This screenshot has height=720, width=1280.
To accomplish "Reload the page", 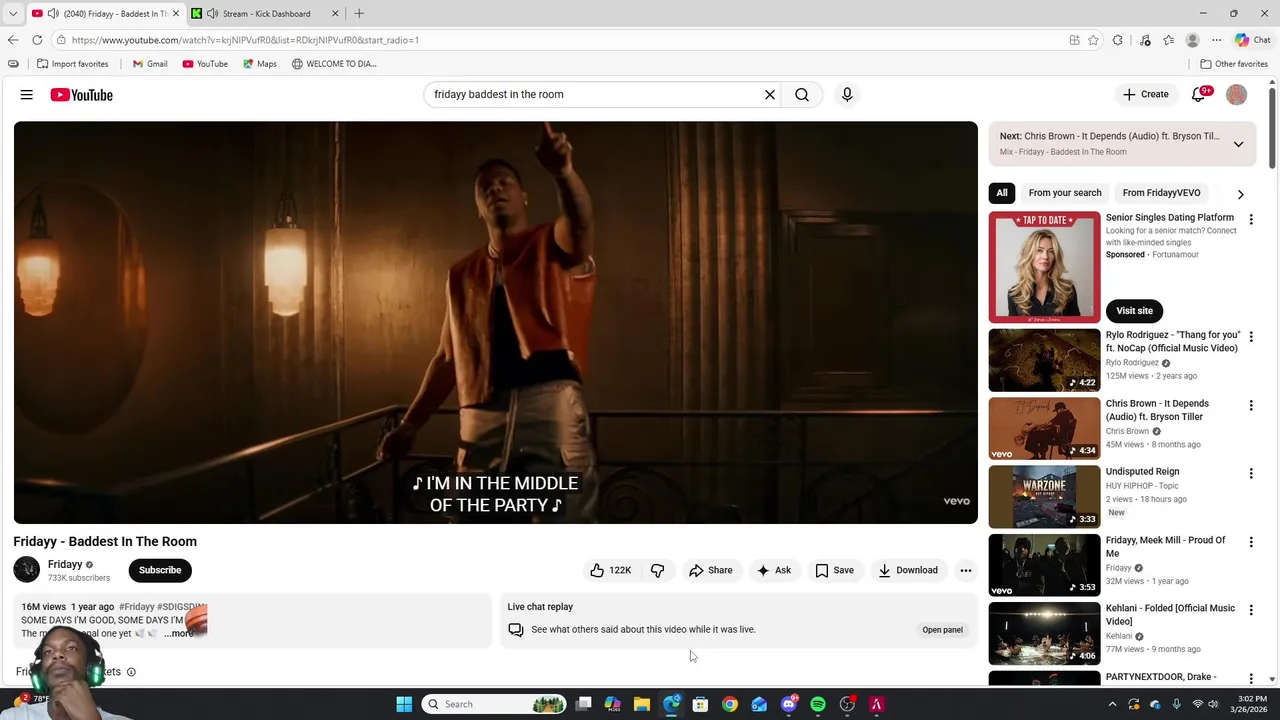I will point(37,40).
